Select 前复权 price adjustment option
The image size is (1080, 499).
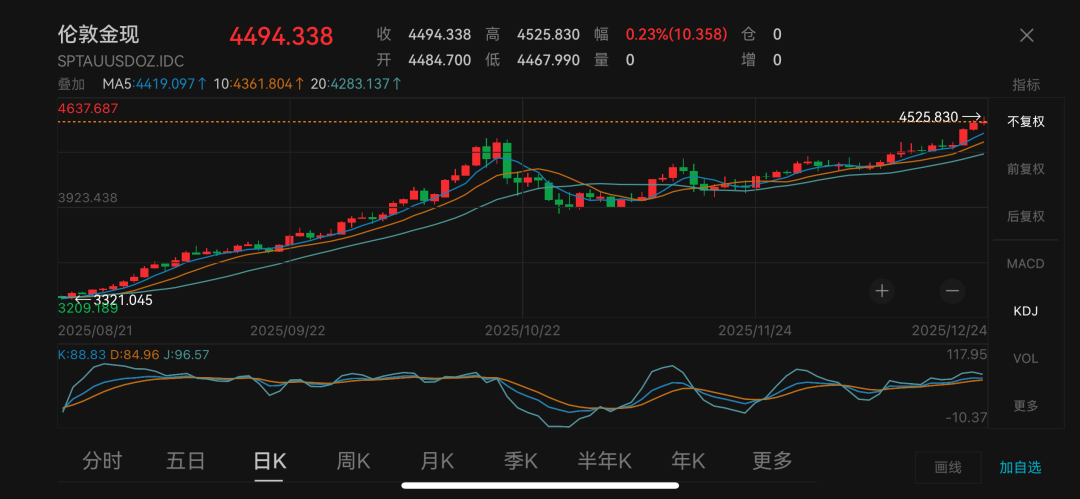click(x=1026, y=169)
